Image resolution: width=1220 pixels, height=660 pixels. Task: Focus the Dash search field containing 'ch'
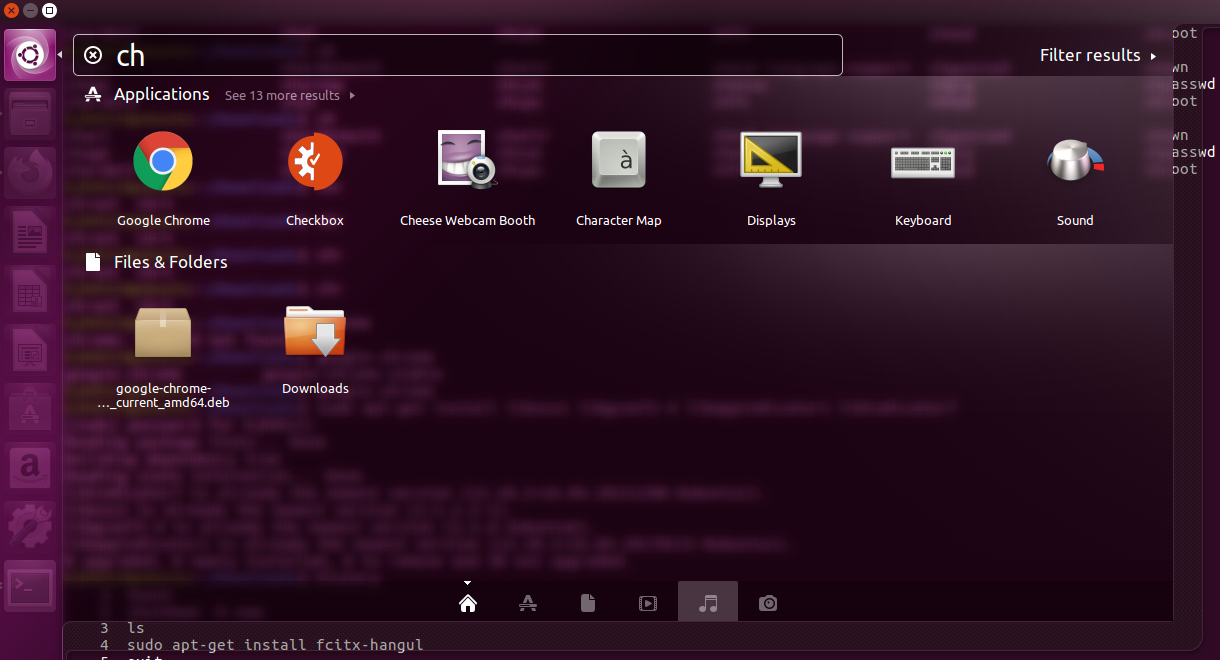458,55
